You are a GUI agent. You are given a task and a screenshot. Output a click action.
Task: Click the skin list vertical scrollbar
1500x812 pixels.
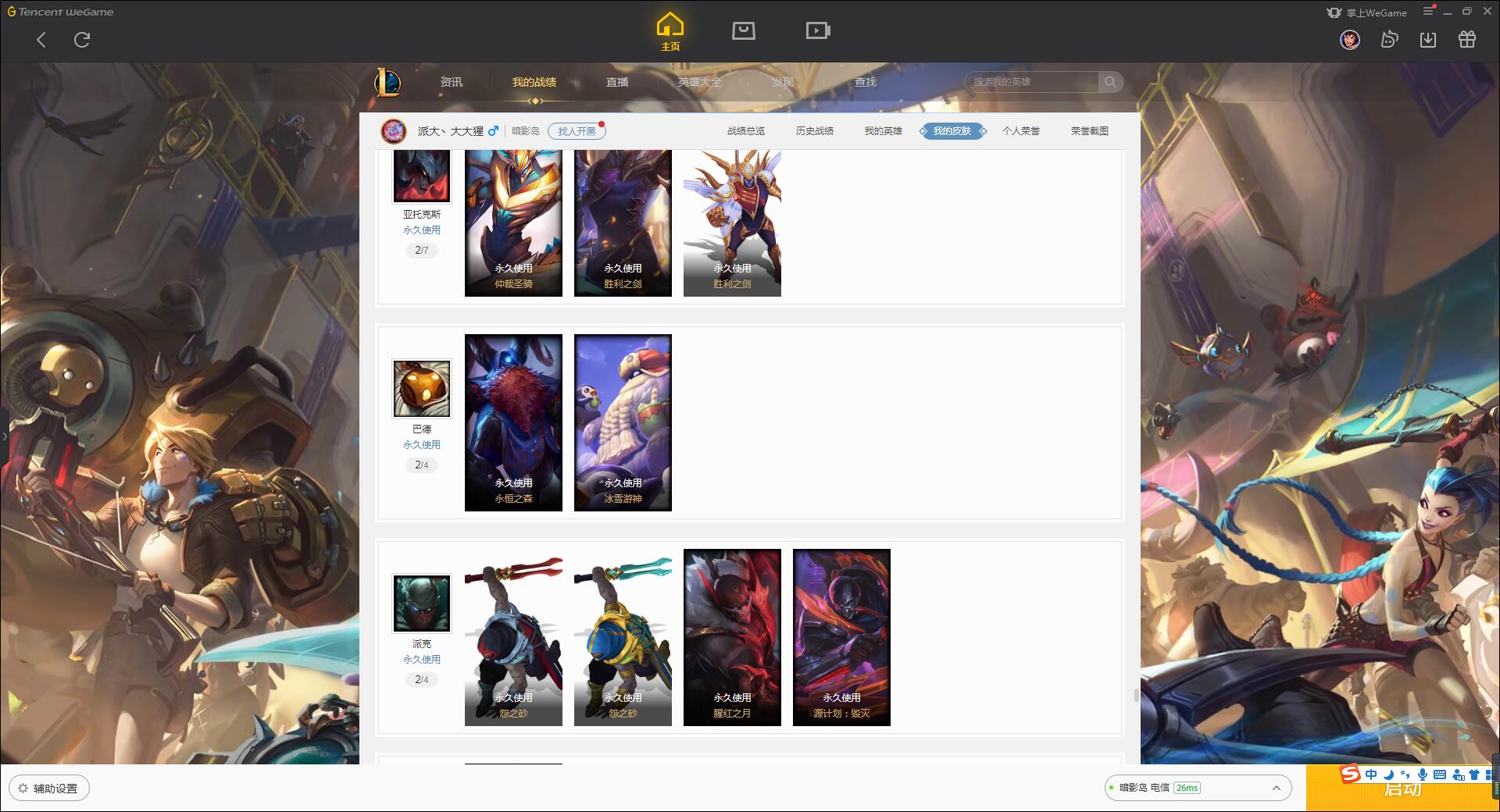click(1135, 695)
